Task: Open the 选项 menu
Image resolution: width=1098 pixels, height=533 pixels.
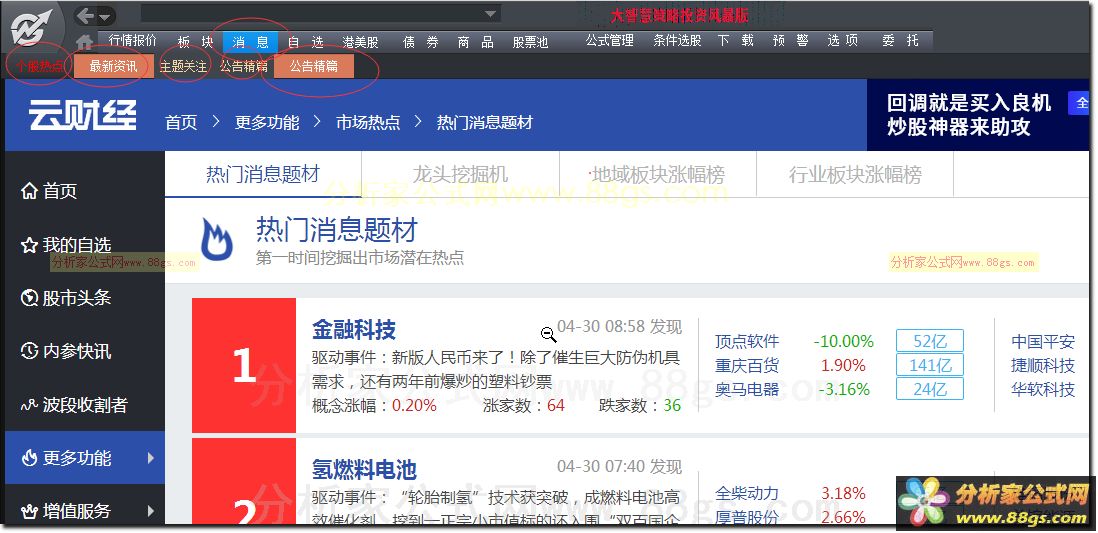Action: (x=842, y=41)
